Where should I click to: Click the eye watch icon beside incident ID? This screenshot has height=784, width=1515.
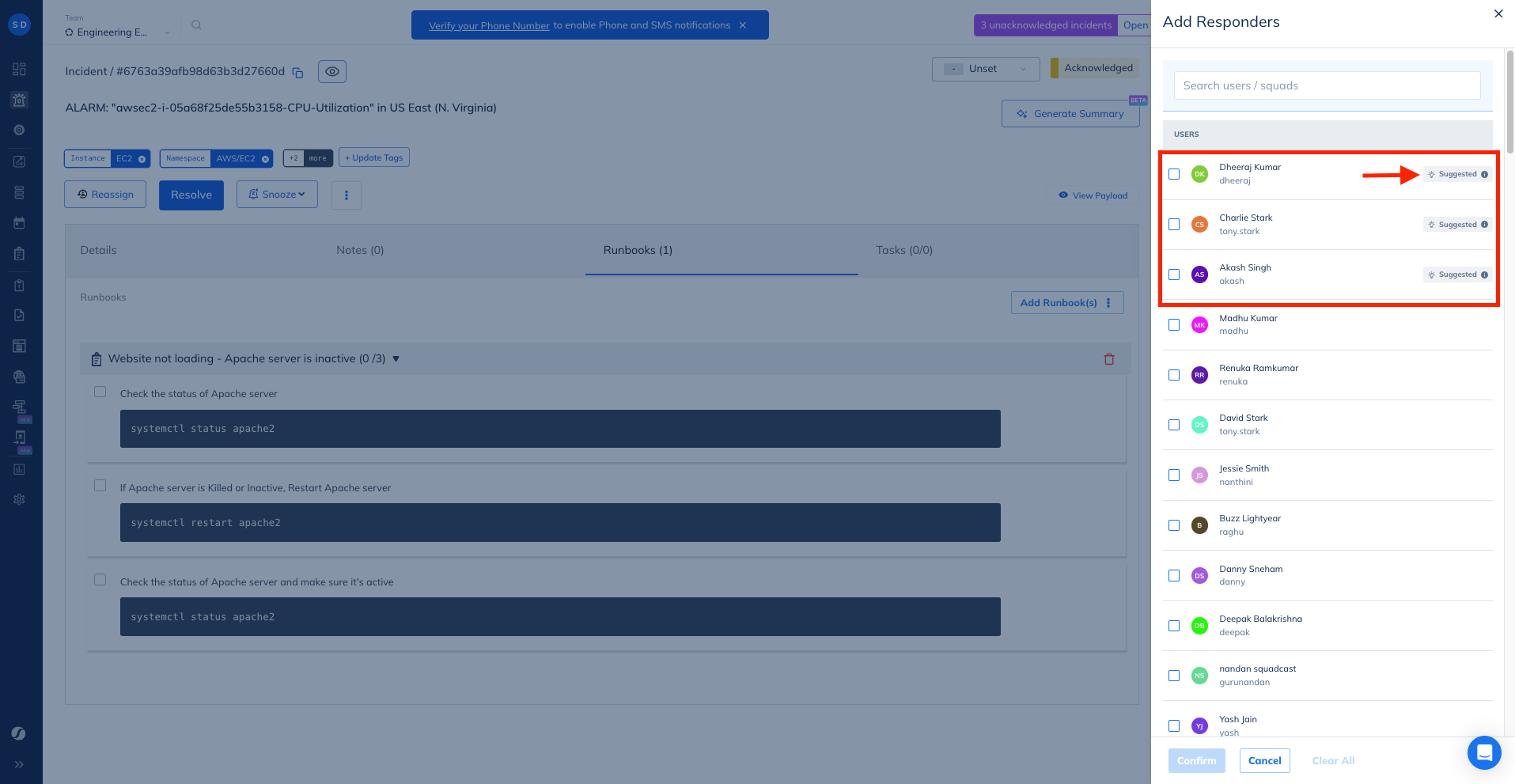332,71
